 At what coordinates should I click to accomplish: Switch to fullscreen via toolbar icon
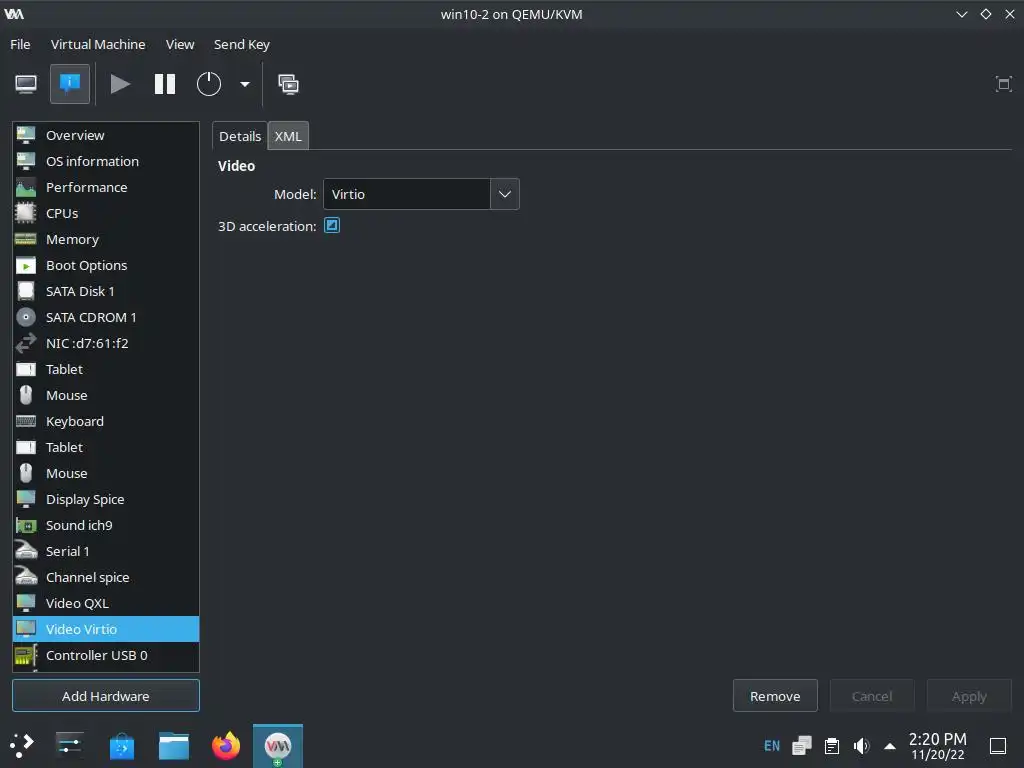tap(1004, 84)
